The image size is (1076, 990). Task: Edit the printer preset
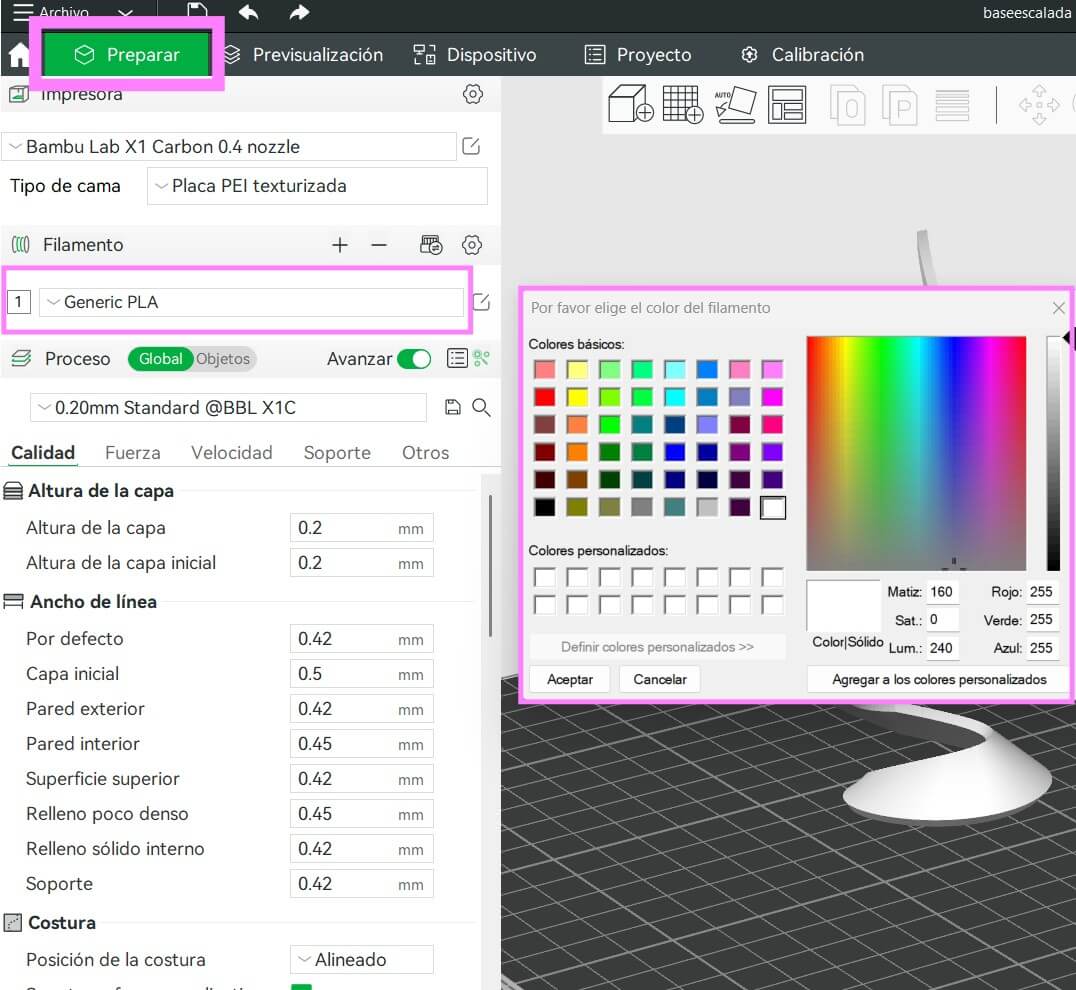[x=471, y=146]
